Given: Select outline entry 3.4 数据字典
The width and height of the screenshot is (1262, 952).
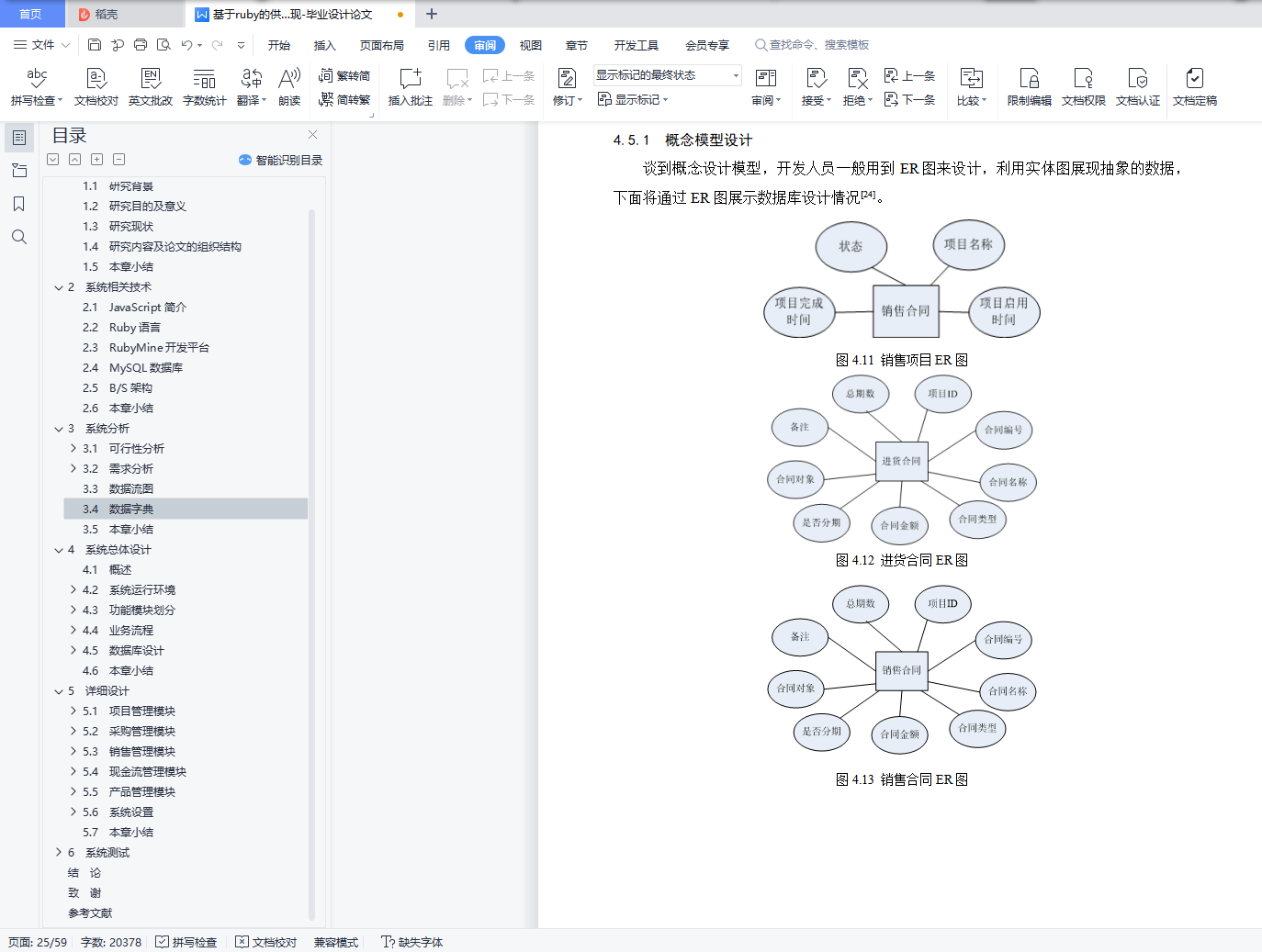Looking at the screenshot, I should pyautogui.click(x=186, y=510).
